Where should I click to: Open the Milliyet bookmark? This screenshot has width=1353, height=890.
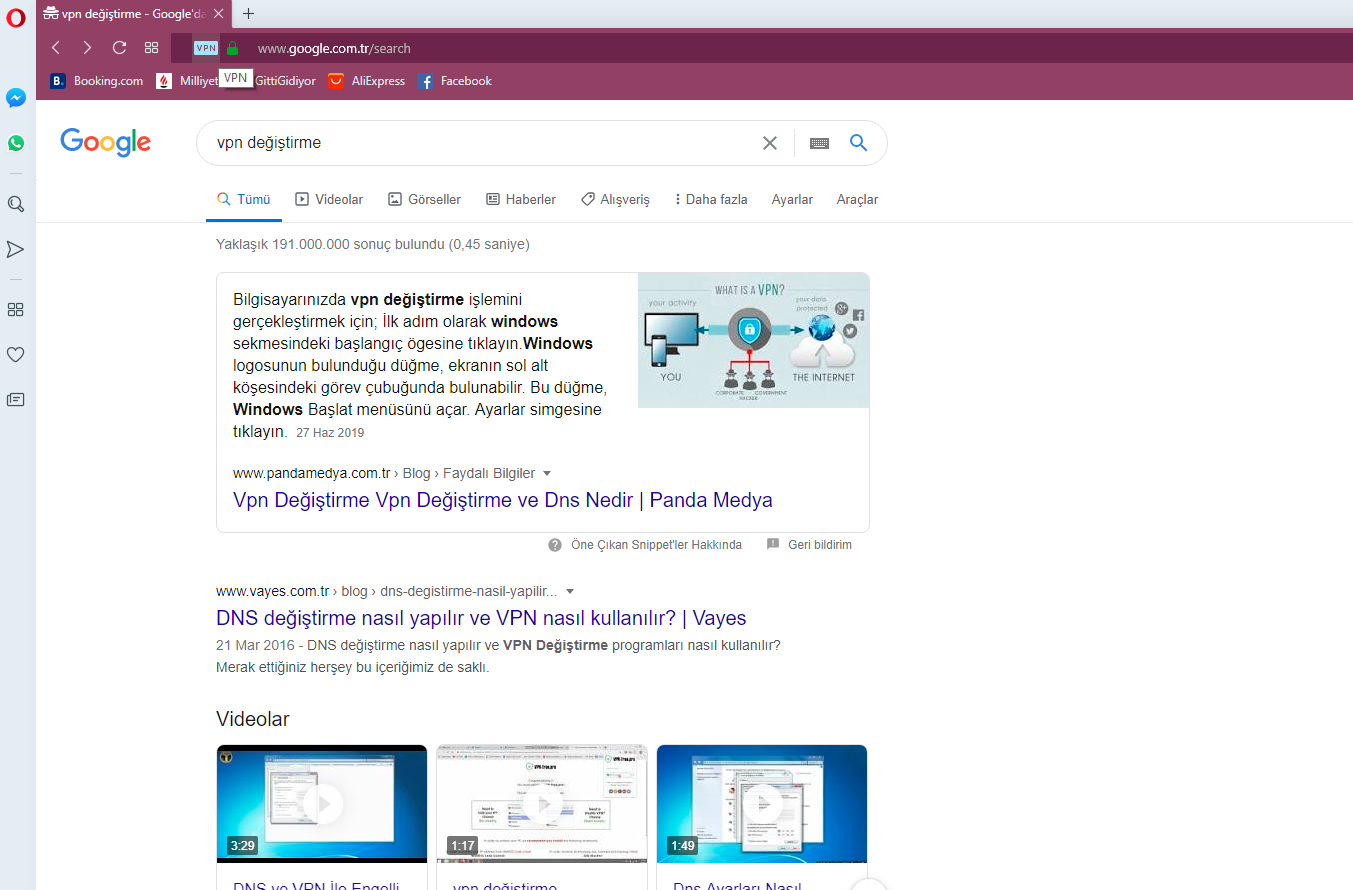pyautogui.click(x=187, y=81)
